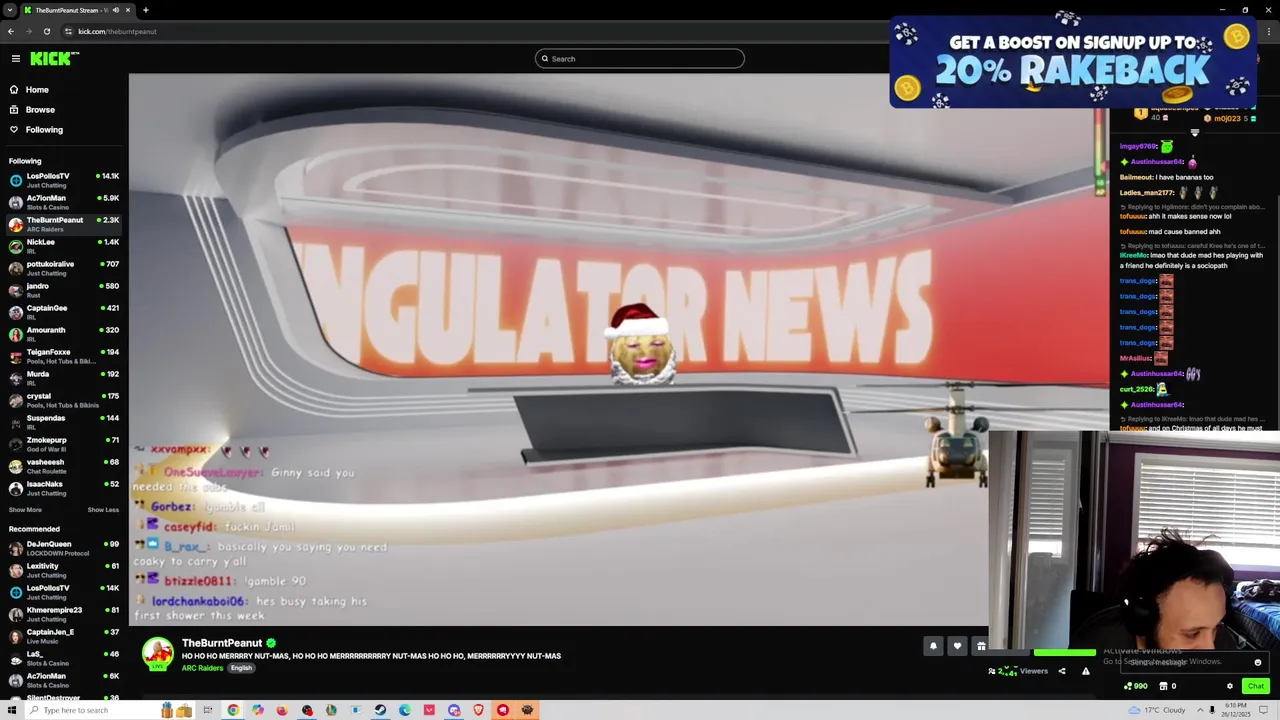
Task: Go to Home in the sidebar
Action: click(37, 90)
